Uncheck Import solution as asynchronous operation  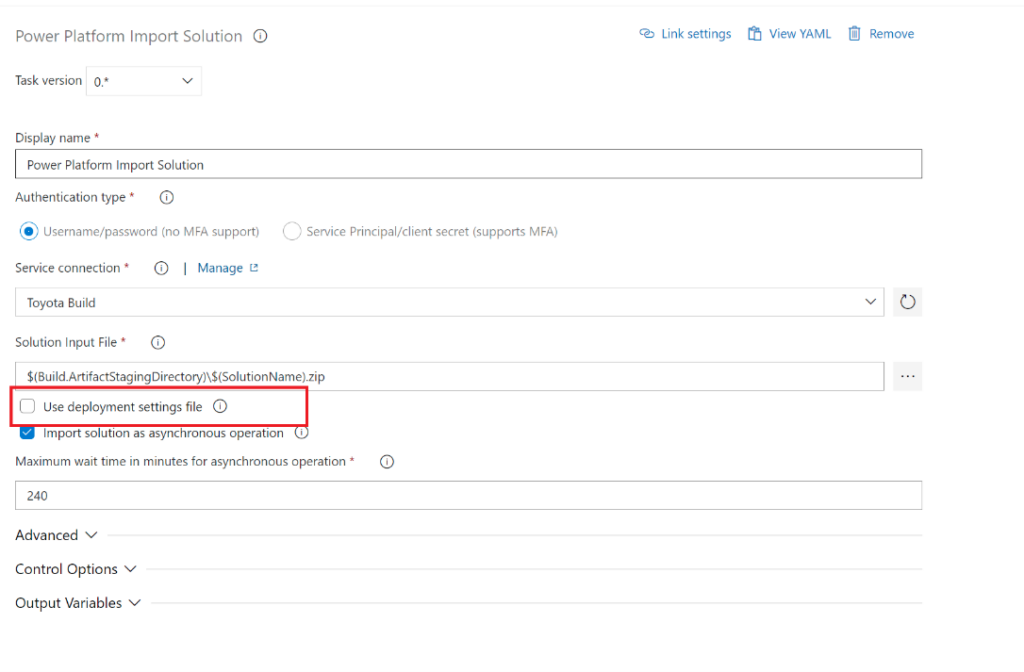[28, 433]
